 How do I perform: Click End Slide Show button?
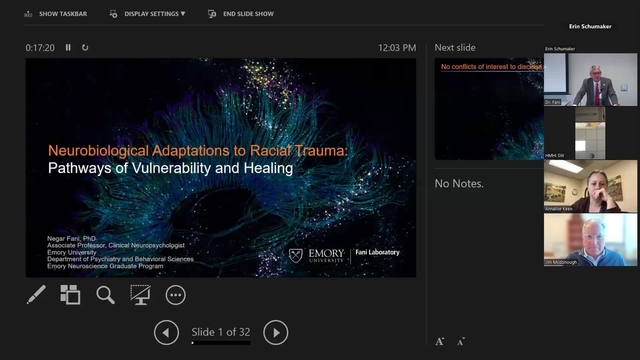tap(241, 14)
